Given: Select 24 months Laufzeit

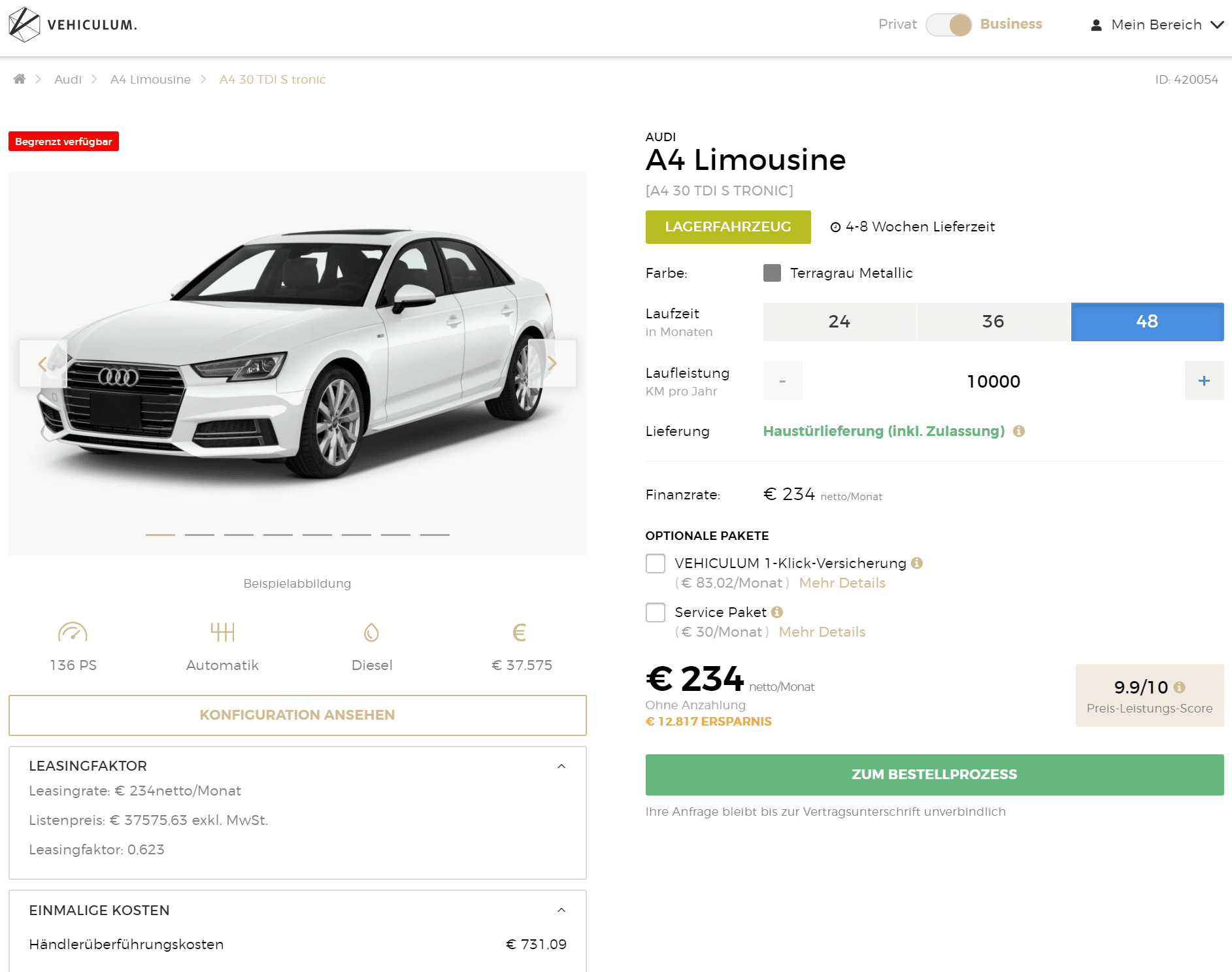Looking at the screenshot, I should click(839, 322).
